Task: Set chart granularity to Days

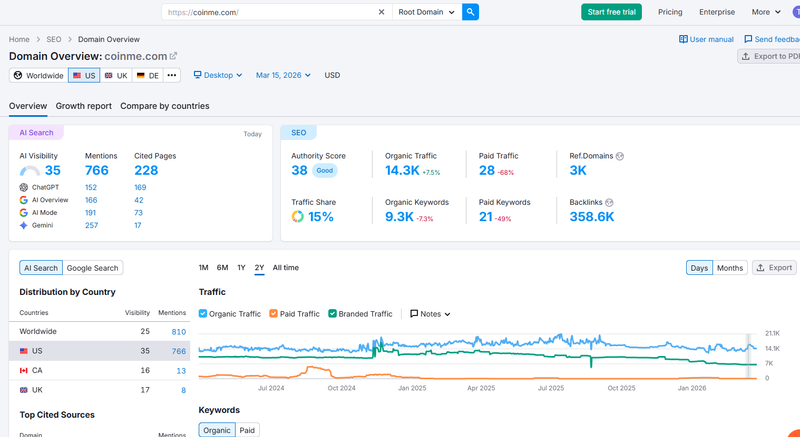Action: (699, 268)
